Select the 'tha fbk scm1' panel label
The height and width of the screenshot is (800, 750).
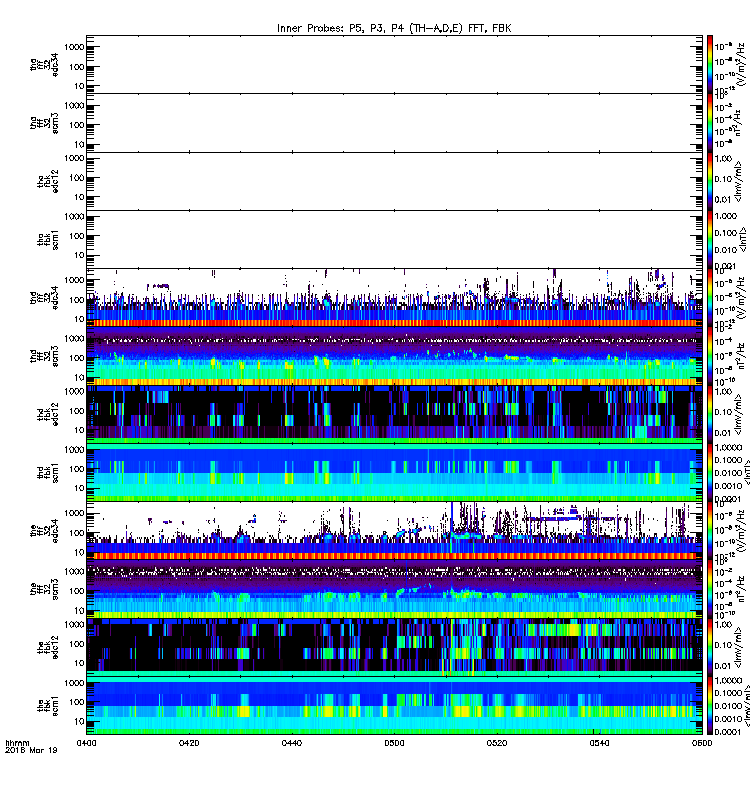tap(48, 240)
